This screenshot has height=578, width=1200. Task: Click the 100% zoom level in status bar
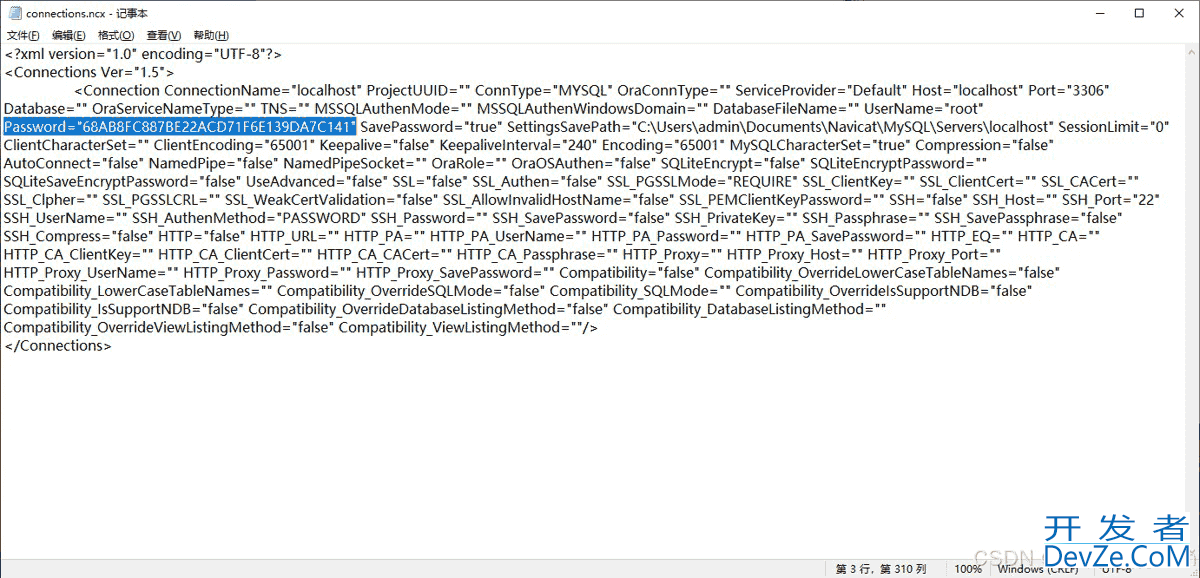(x=967, y=569)
